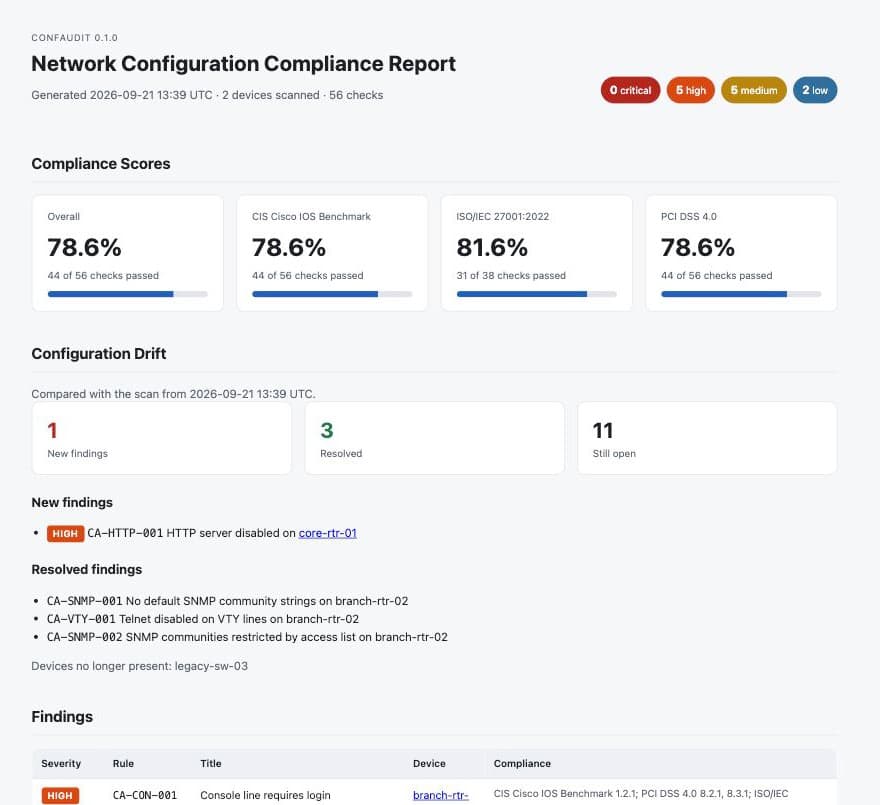Click the Findings section heading
This screenshot has height=805, width=880.
pyautogui.click(x=62, y=717)
